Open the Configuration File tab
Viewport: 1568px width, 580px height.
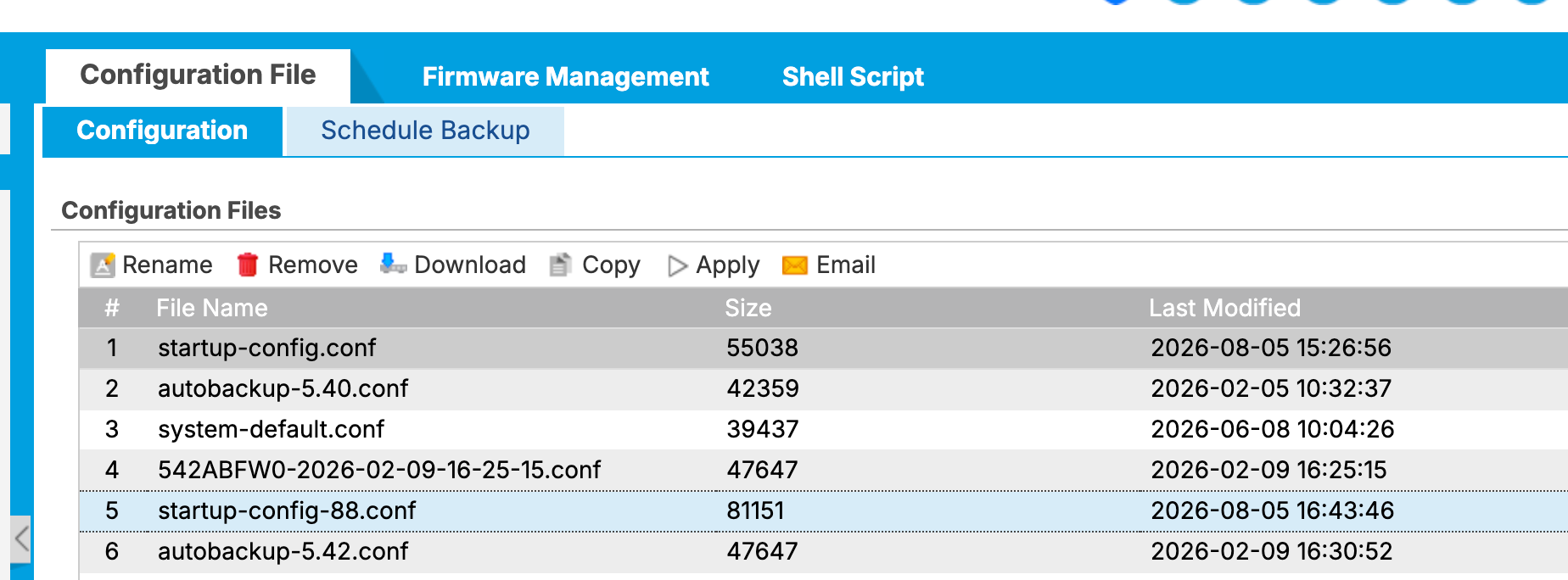tap(198, 75)
